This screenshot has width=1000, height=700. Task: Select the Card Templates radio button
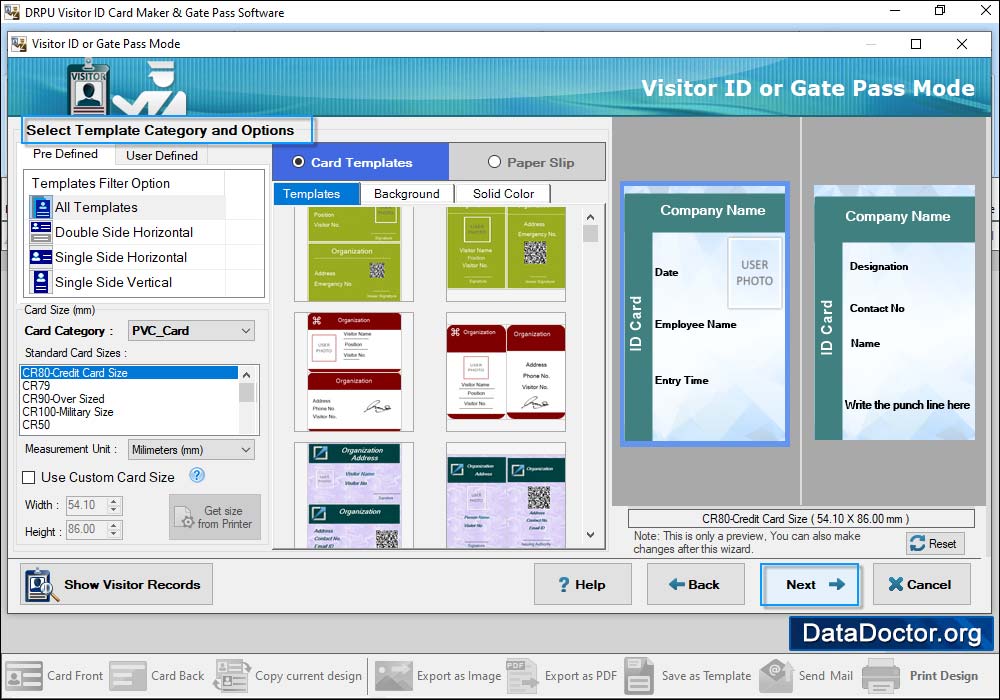pyautogui.click(x=298, y=162)
